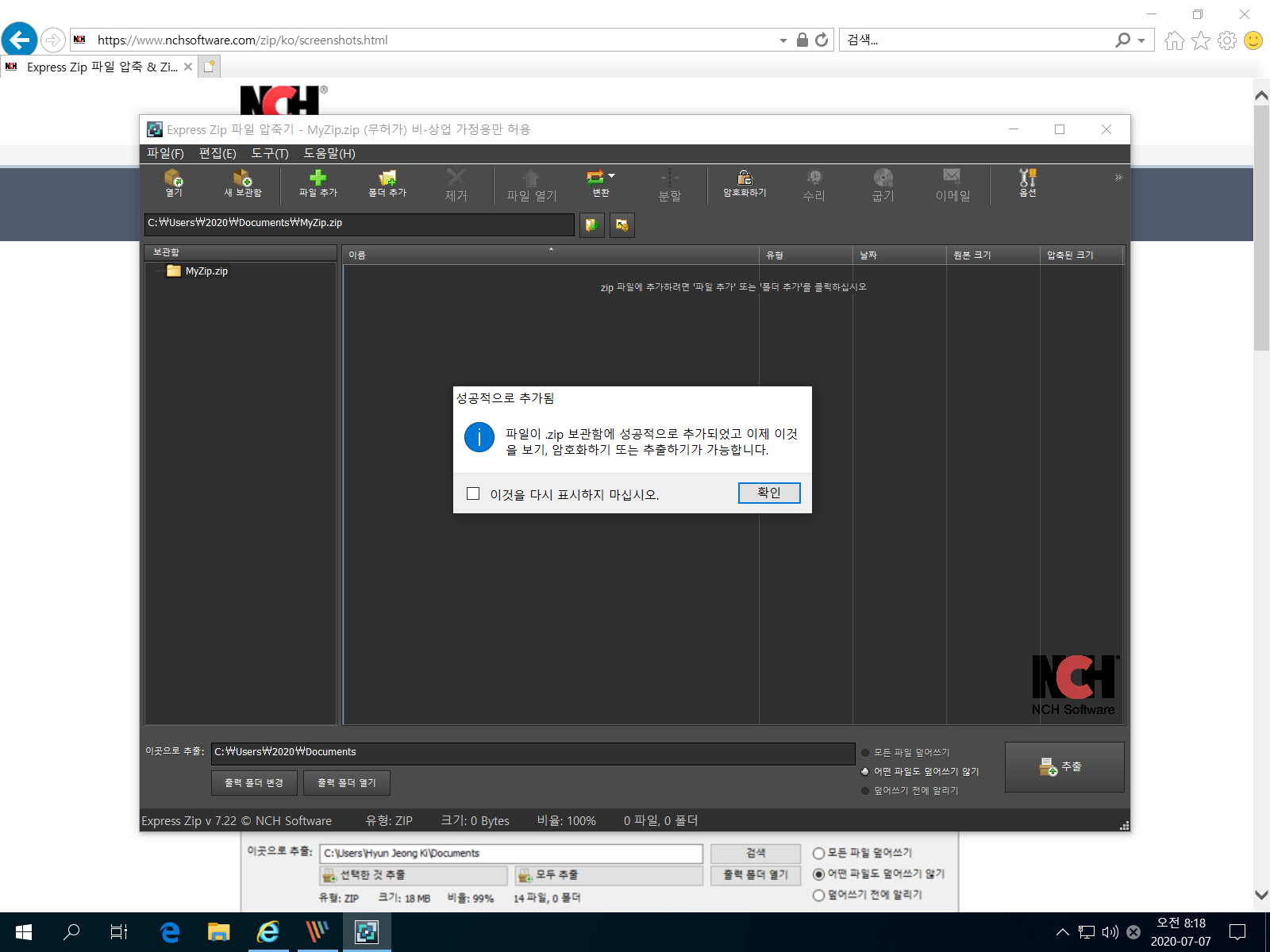1270x952 pixels.
Task: Click the browser back arrow button
Action: click(x=20, y=40)
